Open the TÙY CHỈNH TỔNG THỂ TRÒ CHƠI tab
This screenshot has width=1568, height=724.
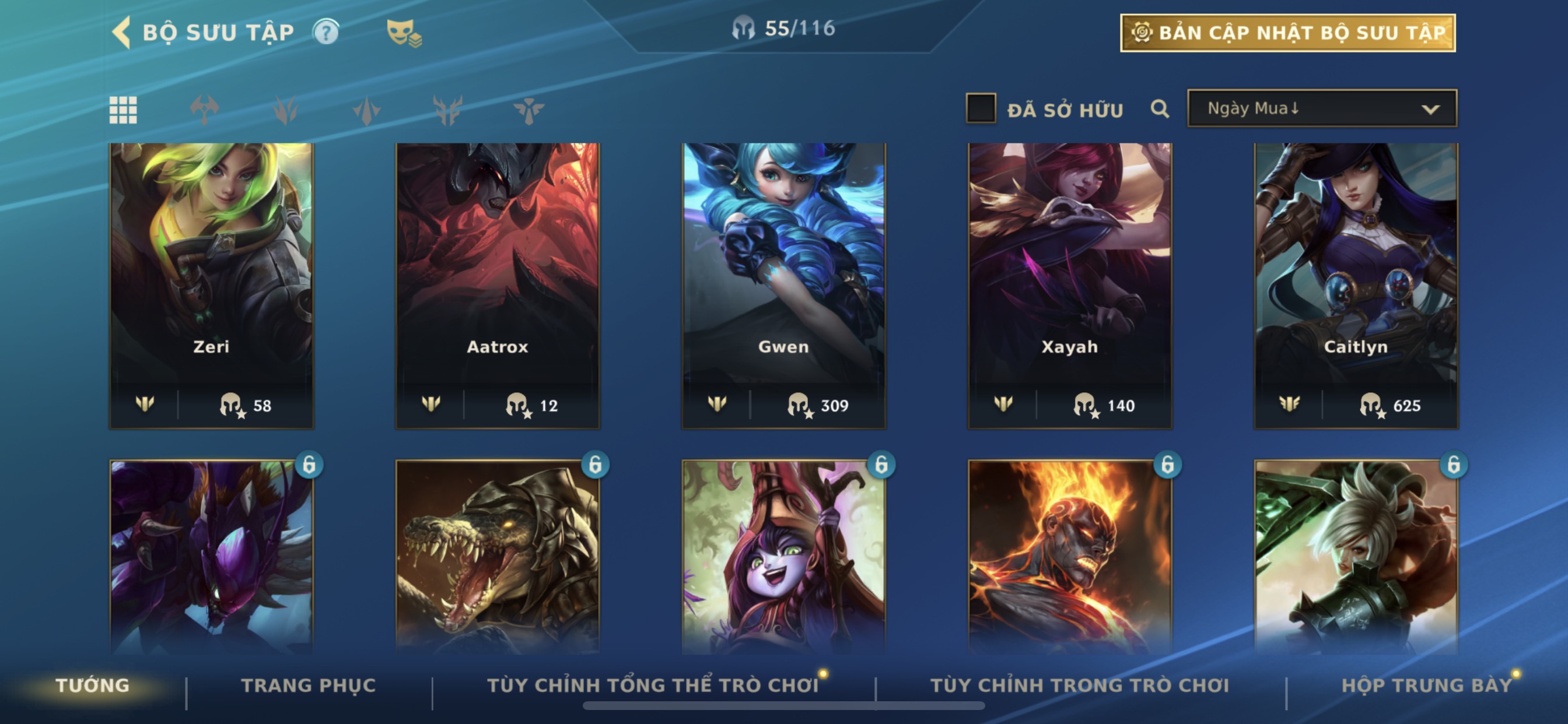click(653, 685)
